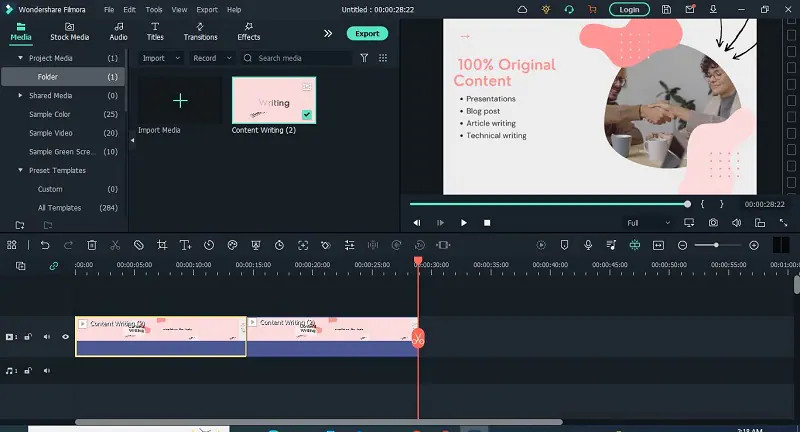
Task: Click the tips lightbulb icon in title bar
Action: coord(546,9)
